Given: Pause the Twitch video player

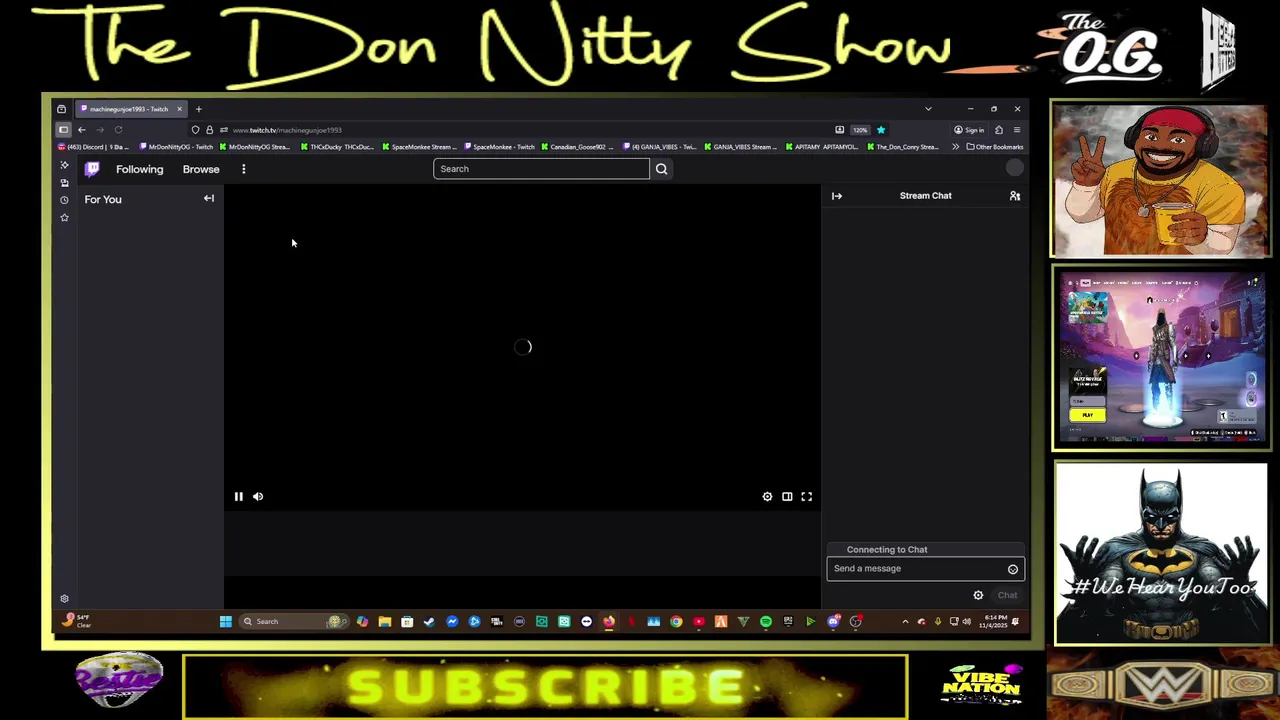Looking at the screenshot, I should click(238, 496).
